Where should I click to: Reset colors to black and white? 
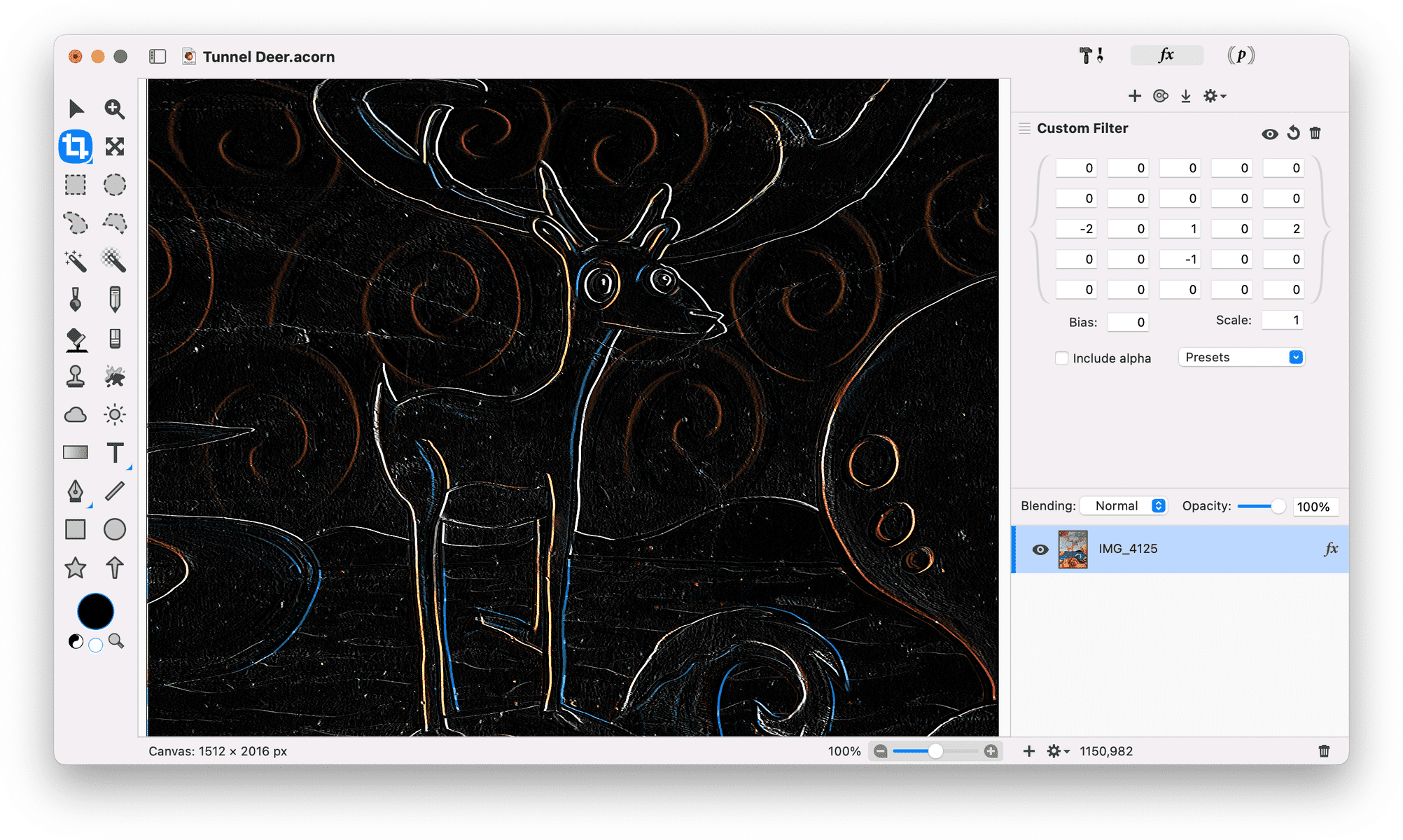point(76,641)
